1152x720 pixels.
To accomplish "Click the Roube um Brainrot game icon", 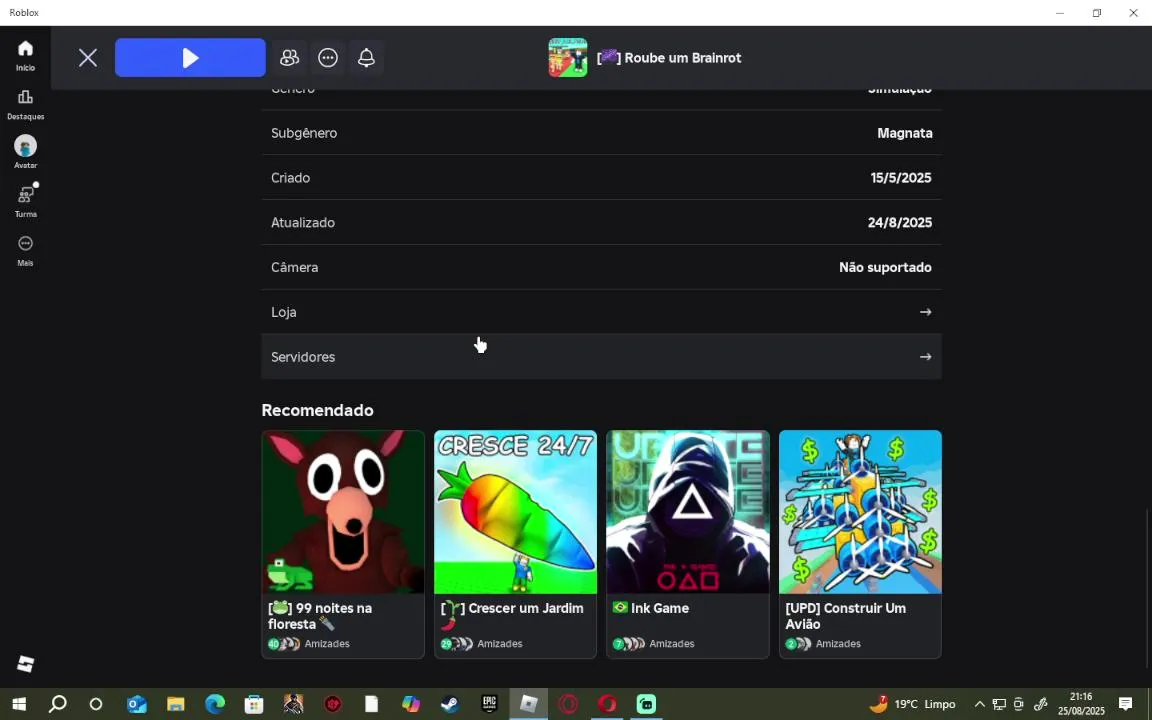I will pos(567,57).
